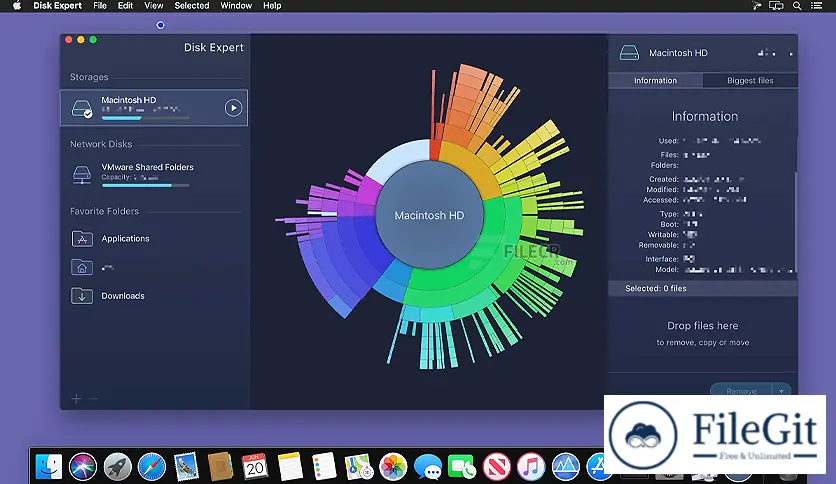Open the Edit menu
836x484 pixels.
tap(125, 6)
